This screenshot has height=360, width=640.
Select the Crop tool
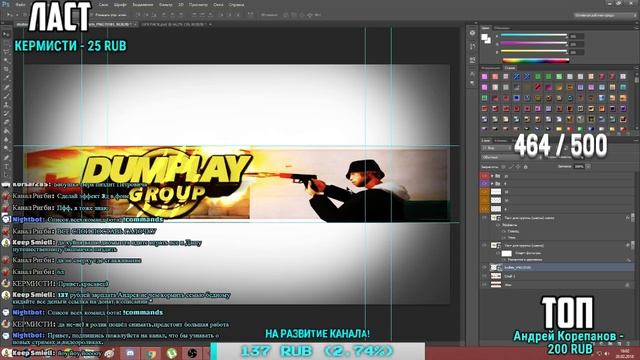pyautogui.click(x=6, y=69)
